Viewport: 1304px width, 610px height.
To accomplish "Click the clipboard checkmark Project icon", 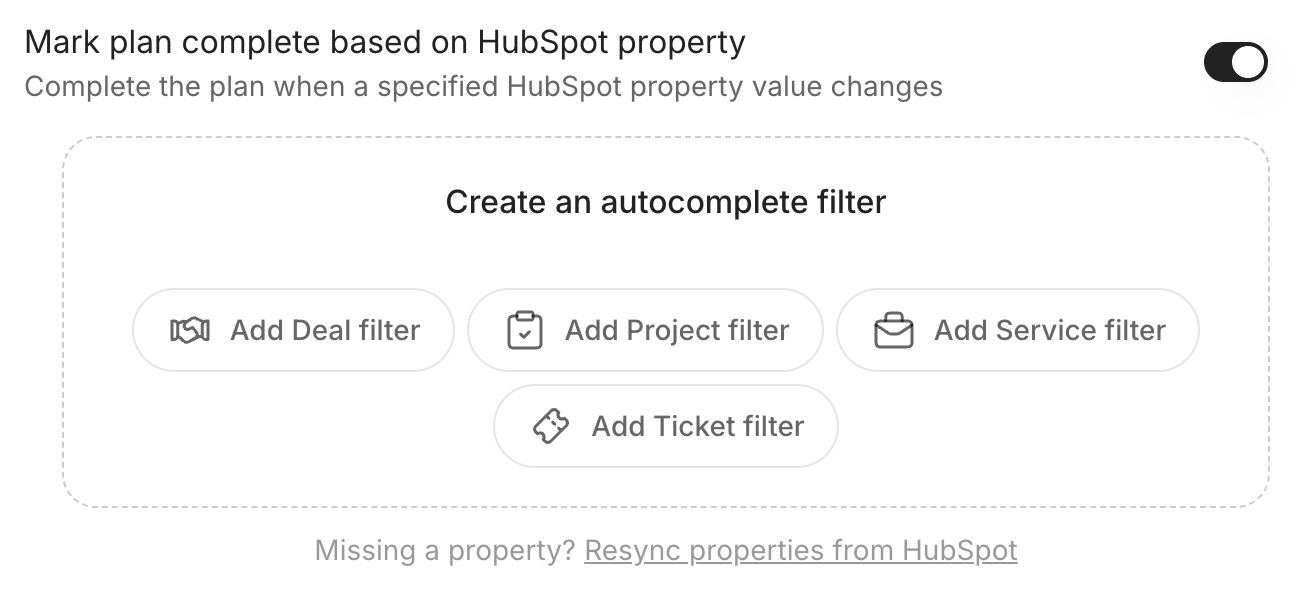I will (x=525, y=330).
